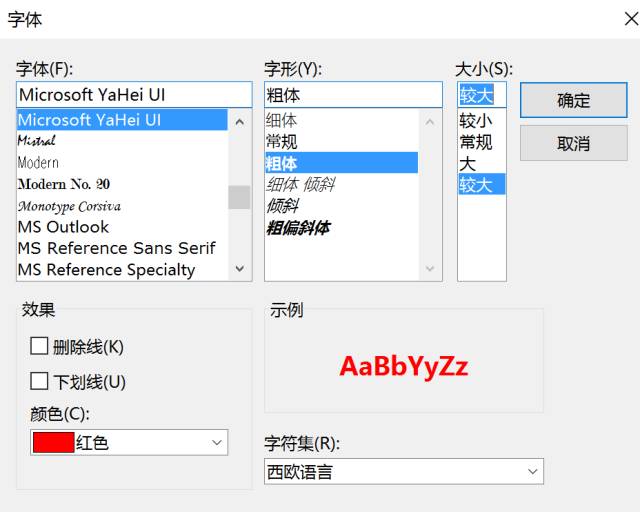Open the 颜色 dropdown showing 红色

(129, 442)
